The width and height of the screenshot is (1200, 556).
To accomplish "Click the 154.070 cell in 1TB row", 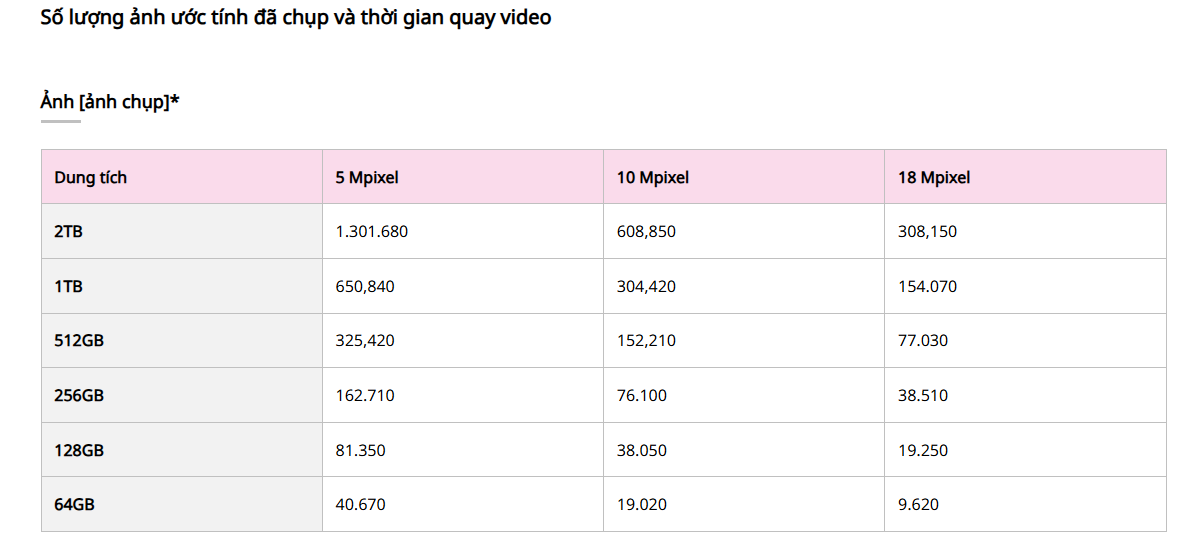I will tap(927, 286).
